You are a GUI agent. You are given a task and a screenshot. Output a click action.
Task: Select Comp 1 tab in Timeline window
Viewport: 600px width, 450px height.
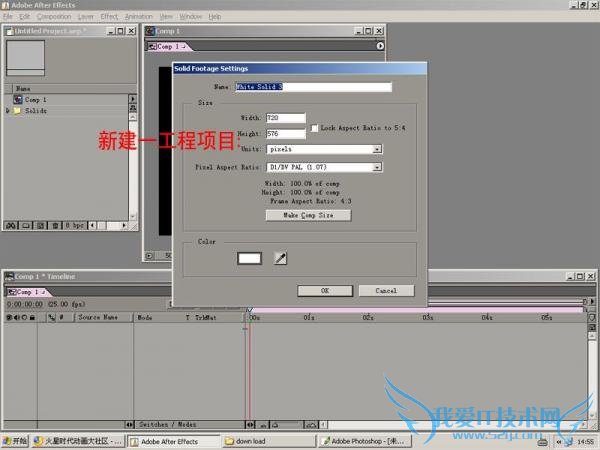click(27, 292)
